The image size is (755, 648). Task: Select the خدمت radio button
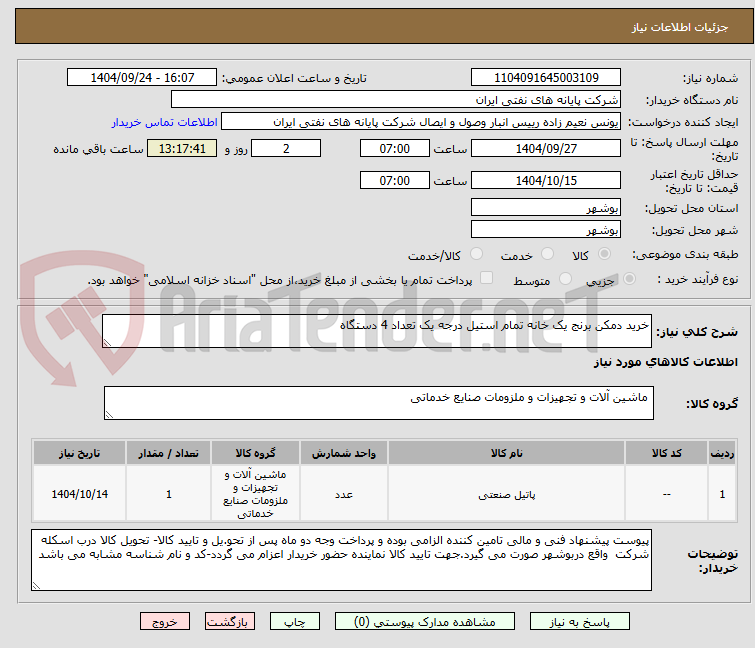(x=547, y=254)
